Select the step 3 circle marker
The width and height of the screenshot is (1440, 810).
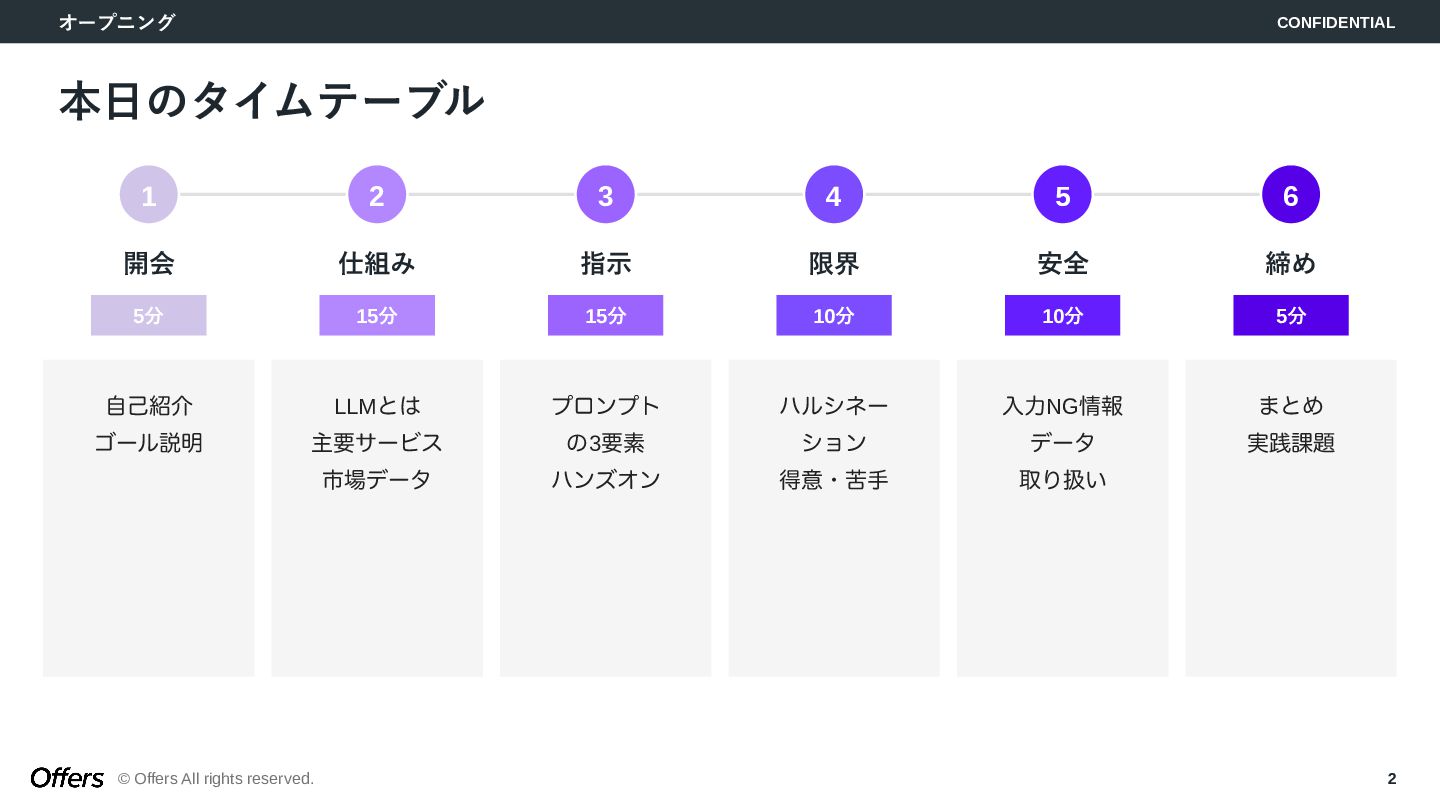point(605,195)
